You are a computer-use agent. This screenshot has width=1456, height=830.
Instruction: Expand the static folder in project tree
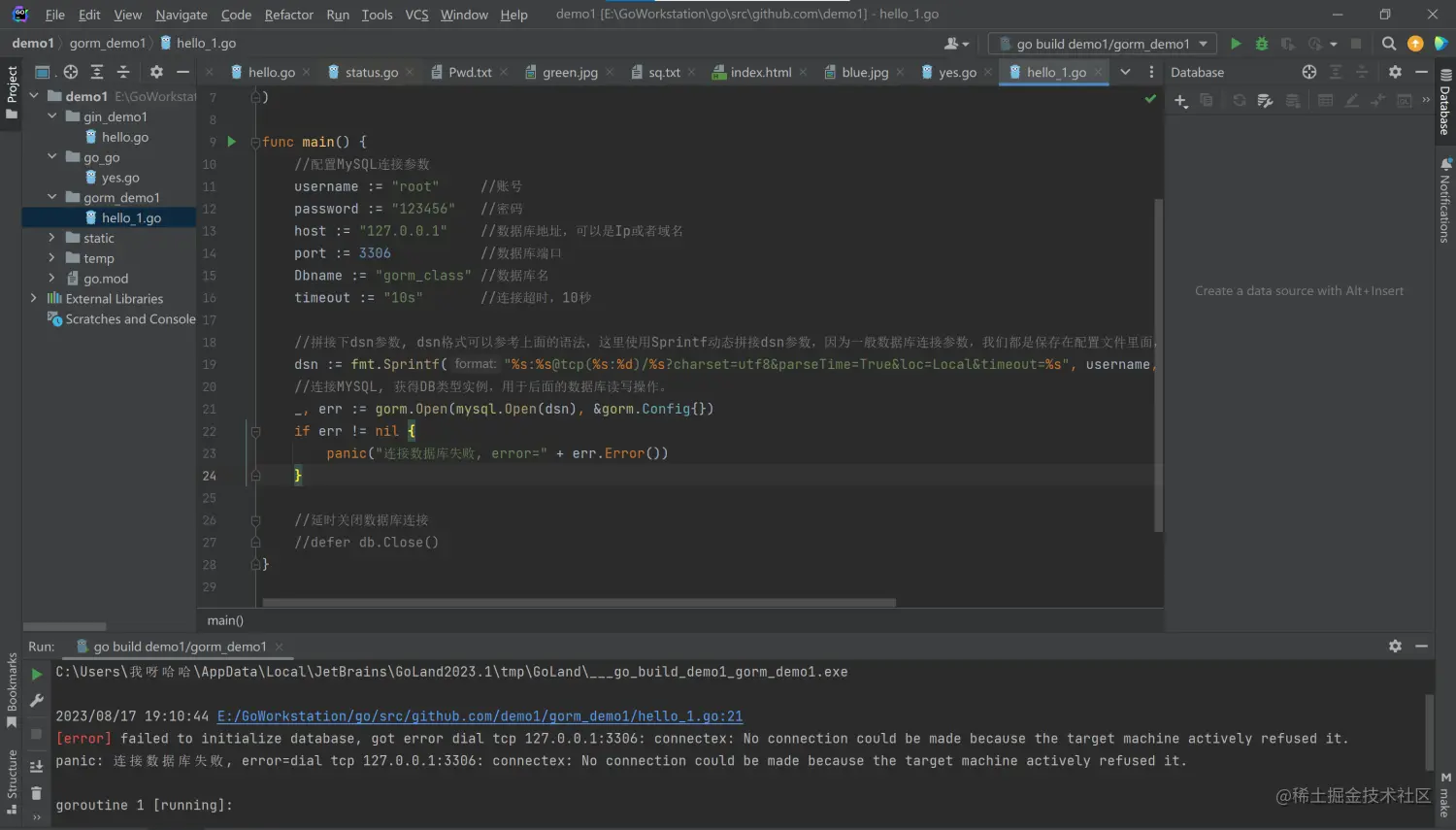pos(51,238)
